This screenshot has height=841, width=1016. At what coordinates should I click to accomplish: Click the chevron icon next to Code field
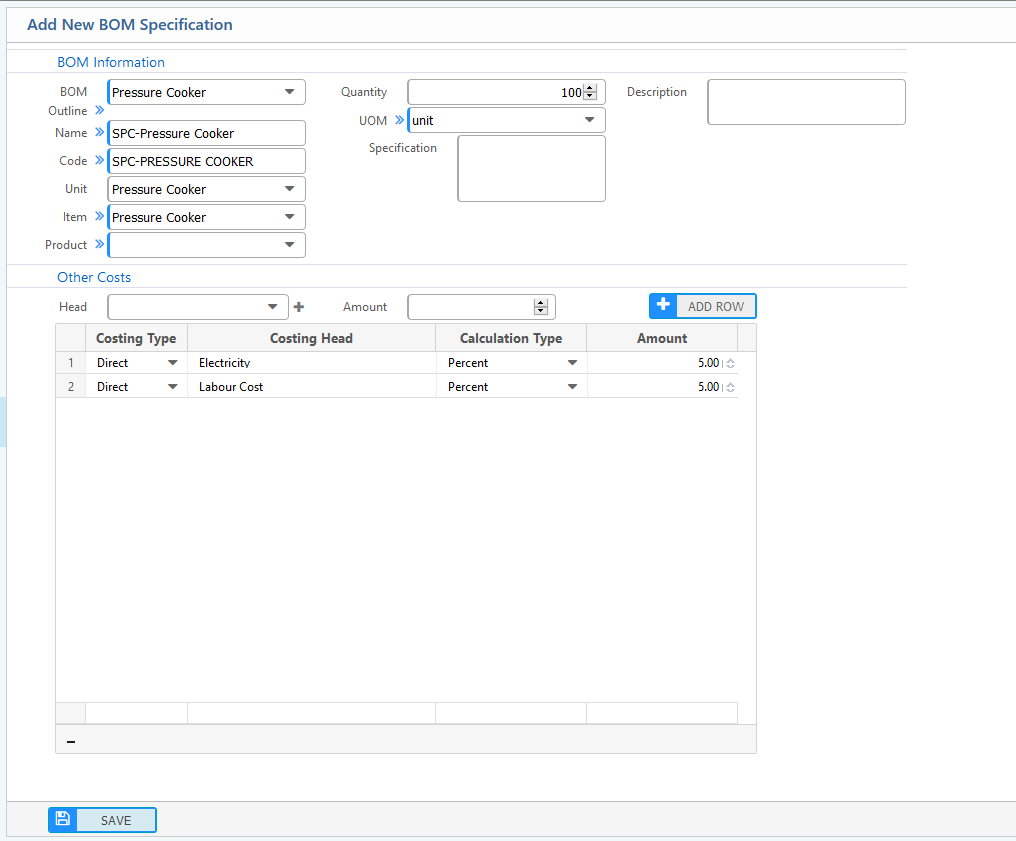pos(98,160)
